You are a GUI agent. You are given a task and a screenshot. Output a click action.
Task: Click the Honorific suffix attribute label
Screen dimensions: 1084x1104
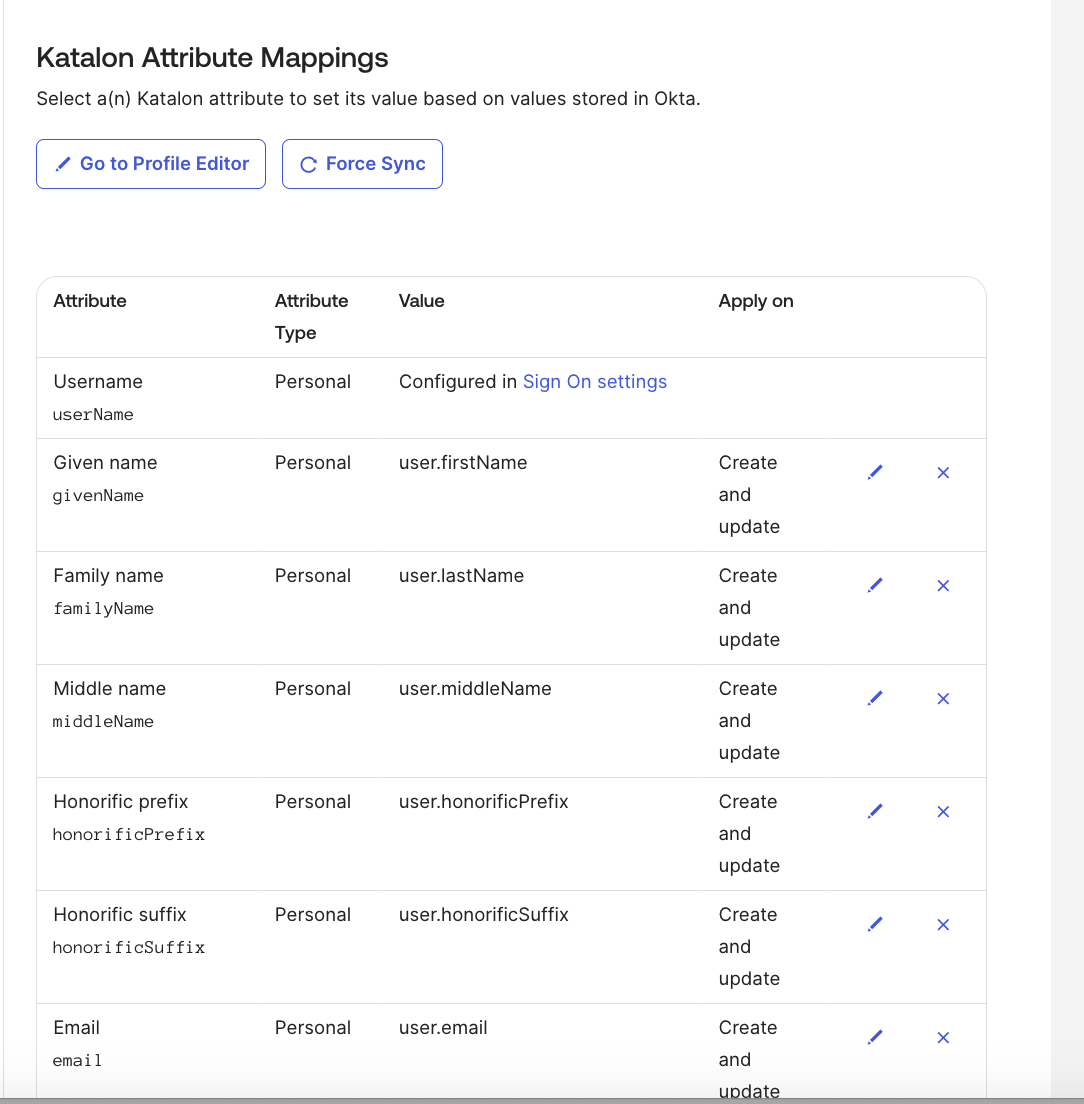click(x=120, y=915)
